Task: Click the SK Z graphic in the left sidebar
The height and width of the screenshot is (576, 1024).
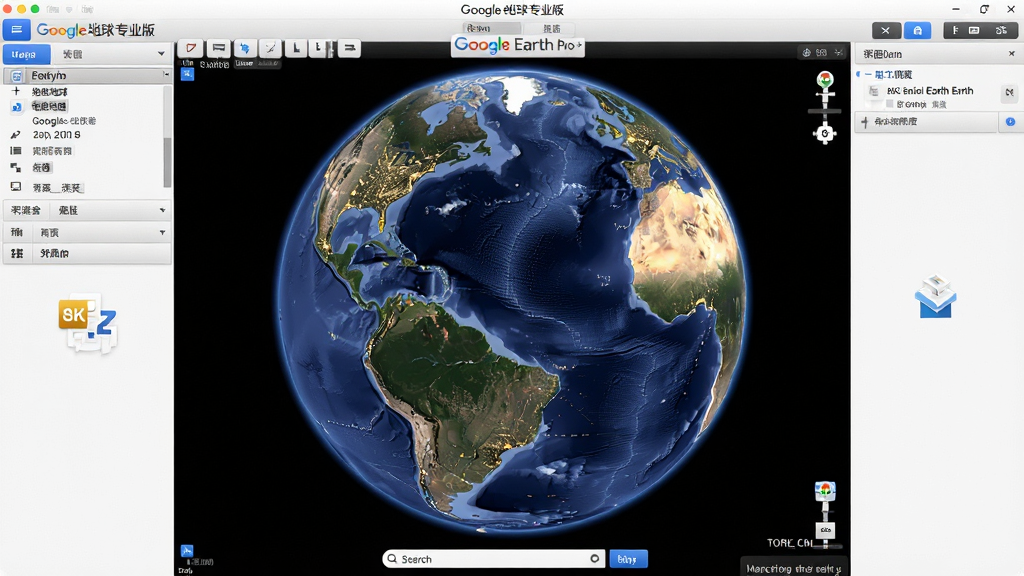Action: pyautogui.click(x=88, y=323)
